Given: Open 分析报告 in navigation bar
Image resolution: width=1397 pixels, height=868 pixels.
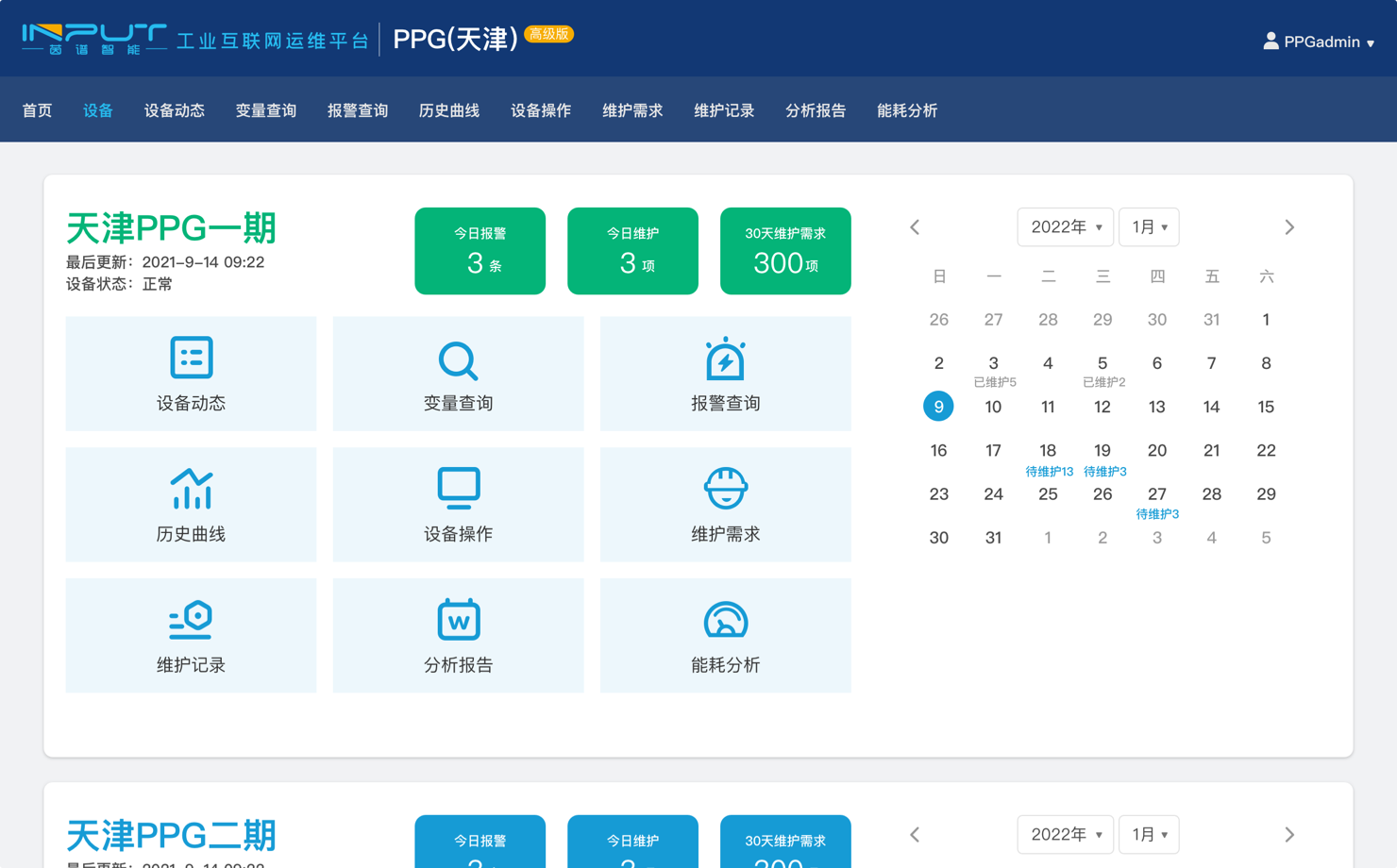Looking at the screenshot, I should coord(816,110).
